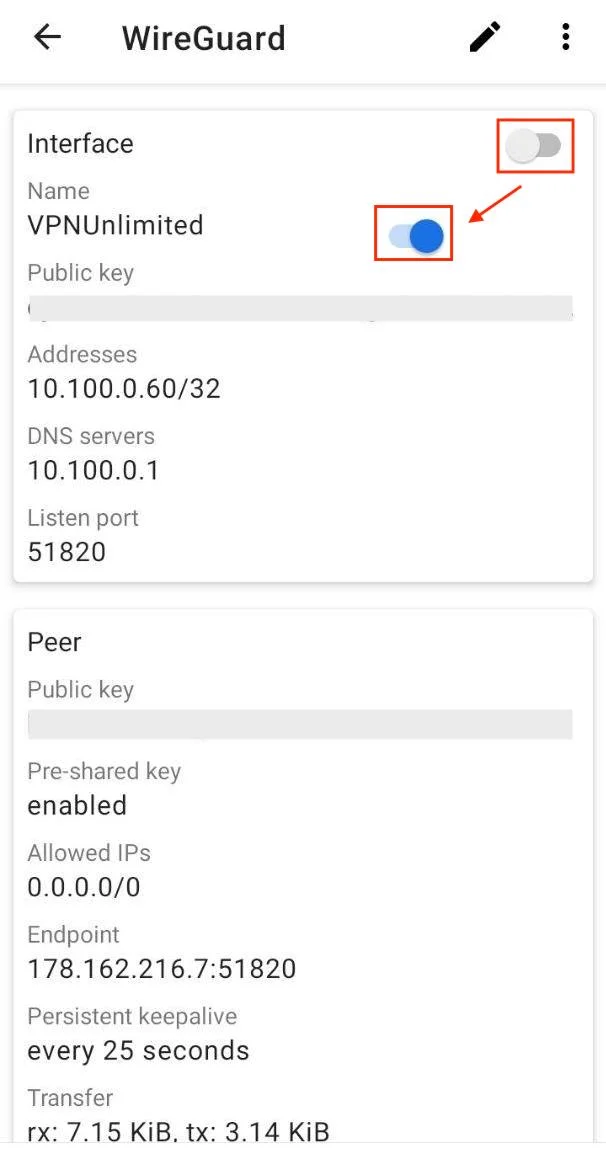This screenshot has height=1160, width=606.
Task: Tap the Addresses label
Action: (82, 355)
